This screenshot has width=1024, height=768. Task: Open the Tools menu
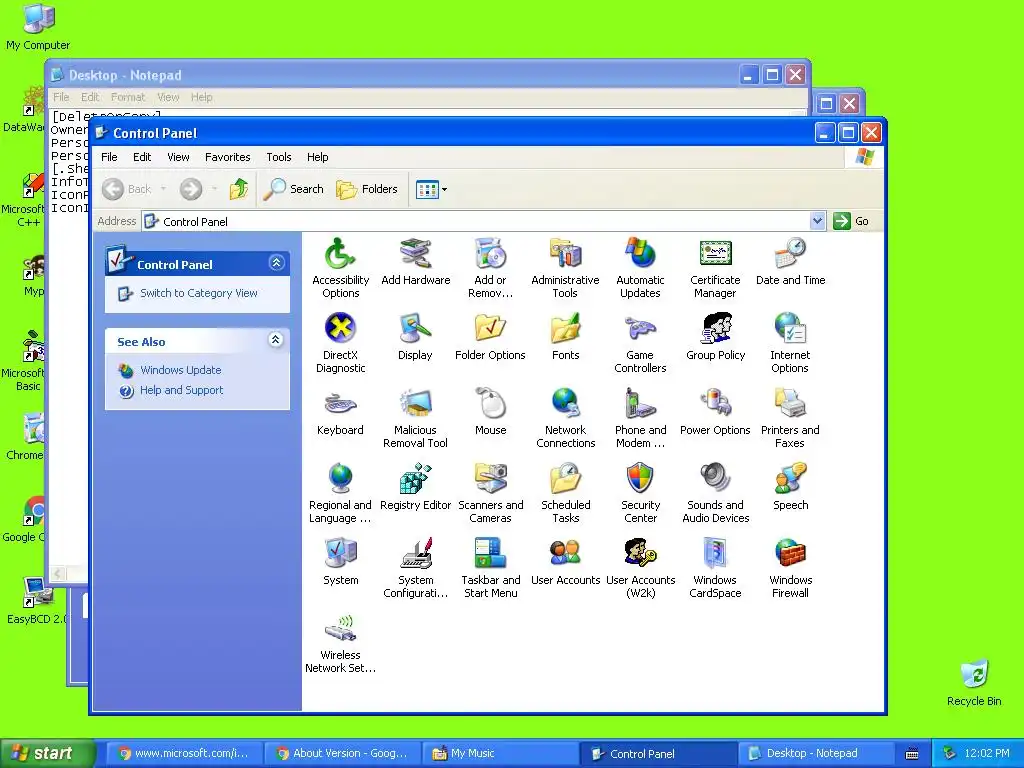(278, 157)
